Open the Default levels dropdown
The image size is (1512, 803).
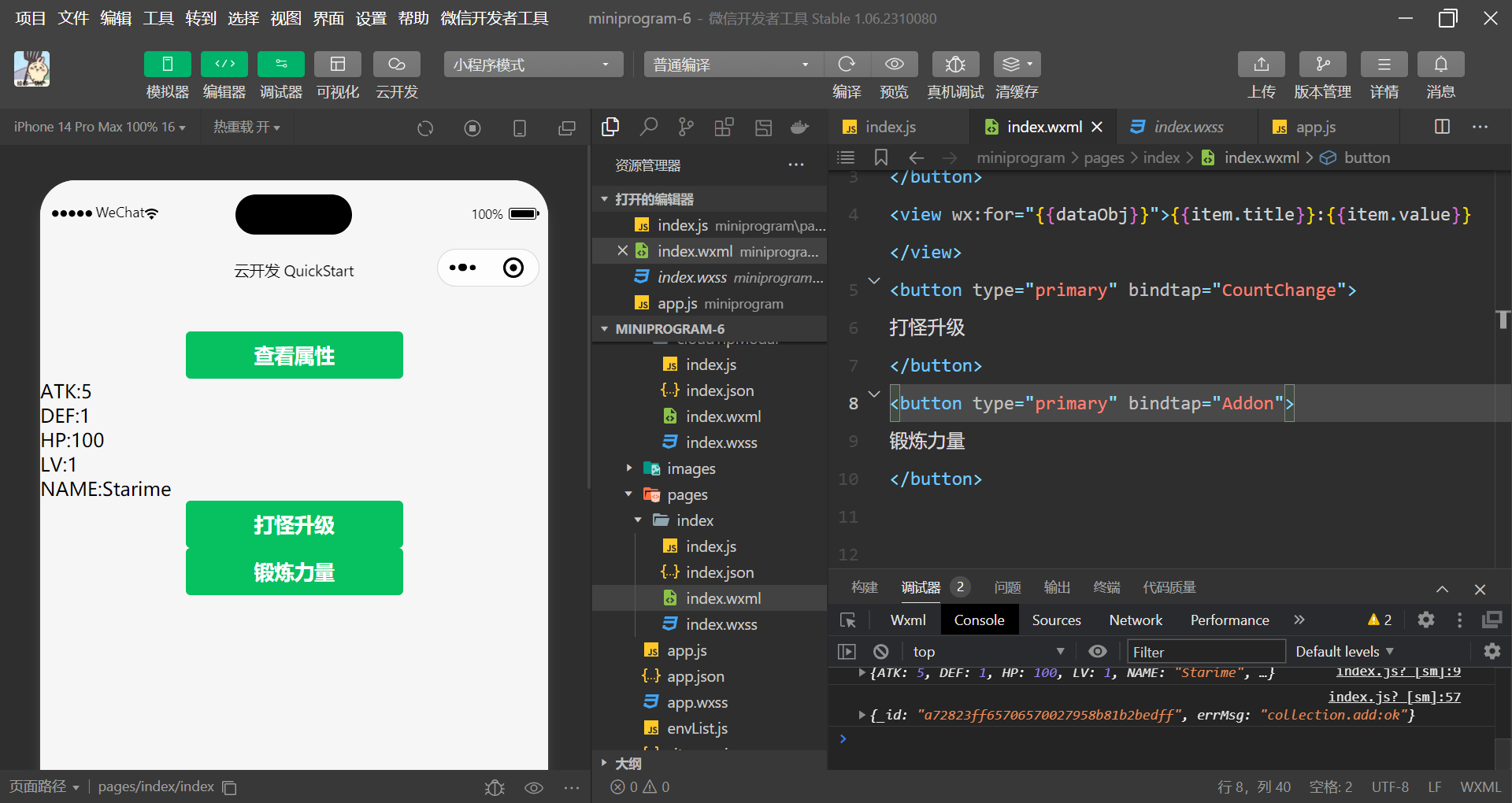tap(1344, 652)
